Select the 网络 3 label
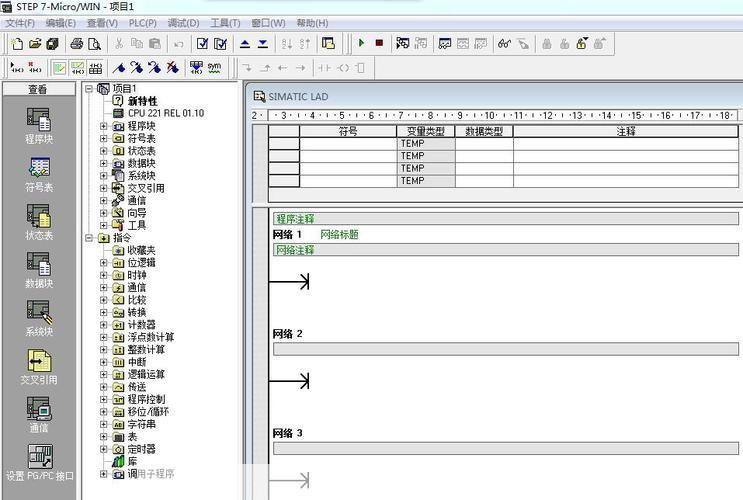The image size is (743, 500). click(x=287, y=433)
